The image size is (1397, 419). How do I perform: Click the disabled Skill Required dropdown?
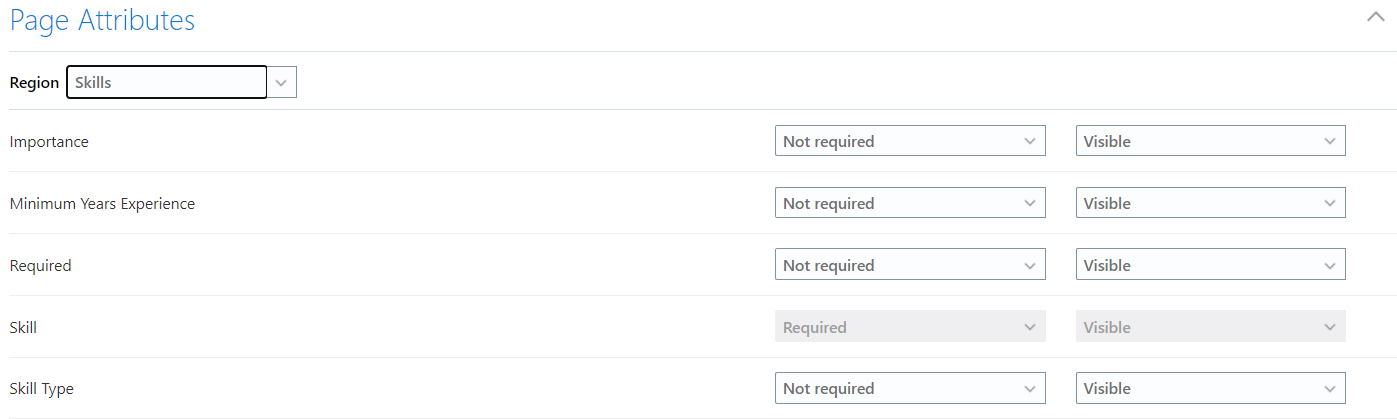coord(910,327)
